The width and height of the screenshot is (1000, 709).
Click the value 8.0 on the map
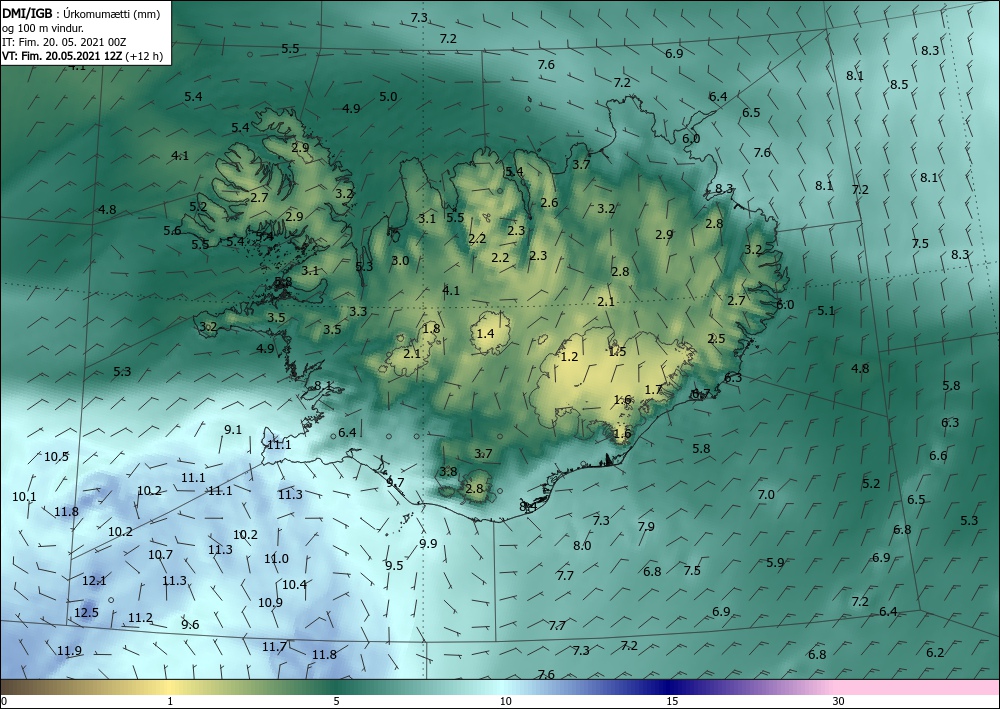point(582,545)
